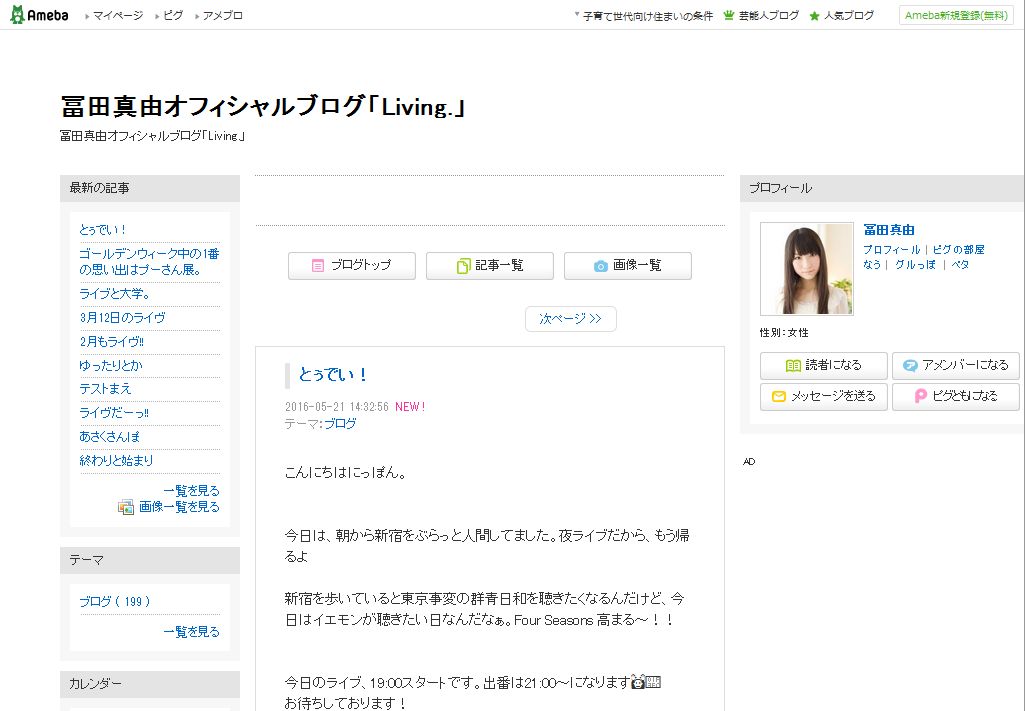Click the AD label in the right column

(749, 461)
